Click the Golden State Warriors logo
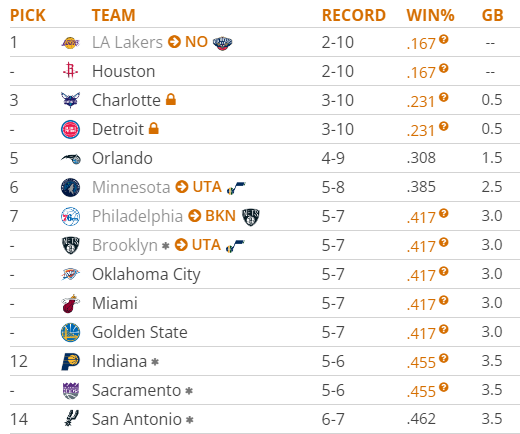The image size is (520, 434). (70, 332)
